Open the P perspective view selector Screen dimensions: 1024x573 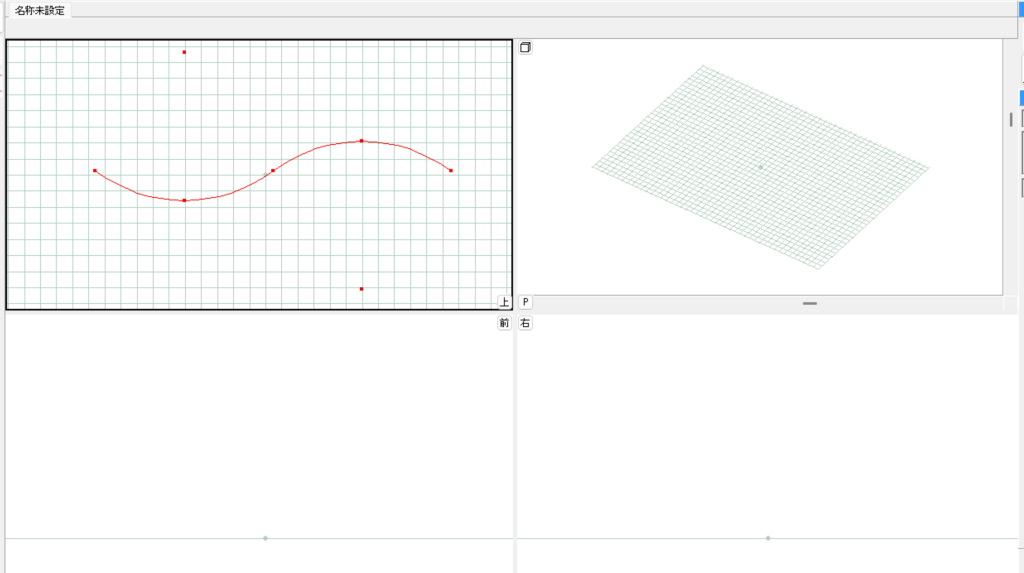pyautogui.click(x=526, y=302)
